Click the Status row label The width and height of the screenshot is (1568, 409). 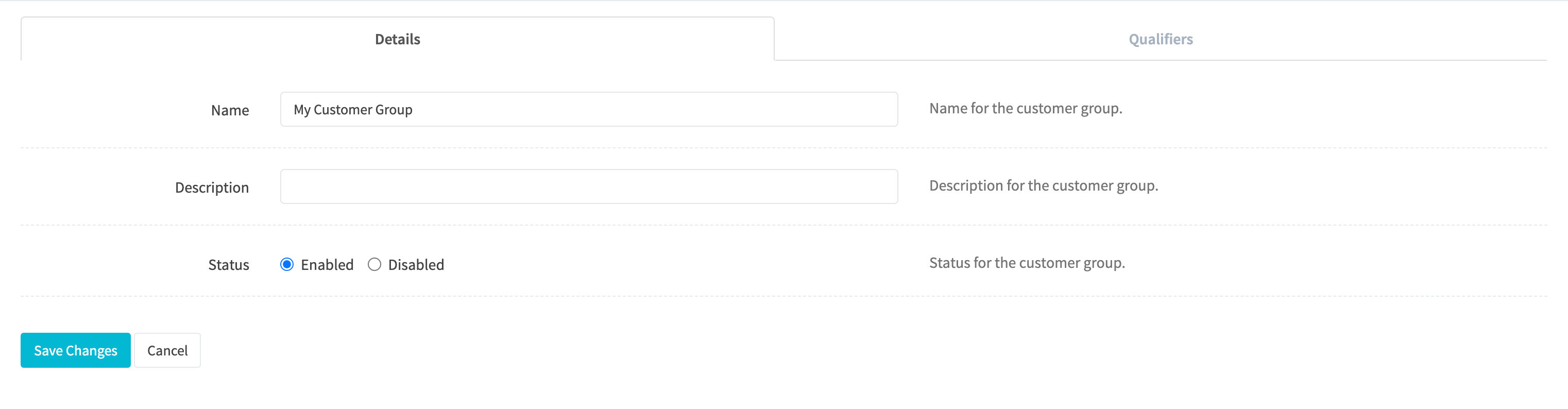point(229,265)
